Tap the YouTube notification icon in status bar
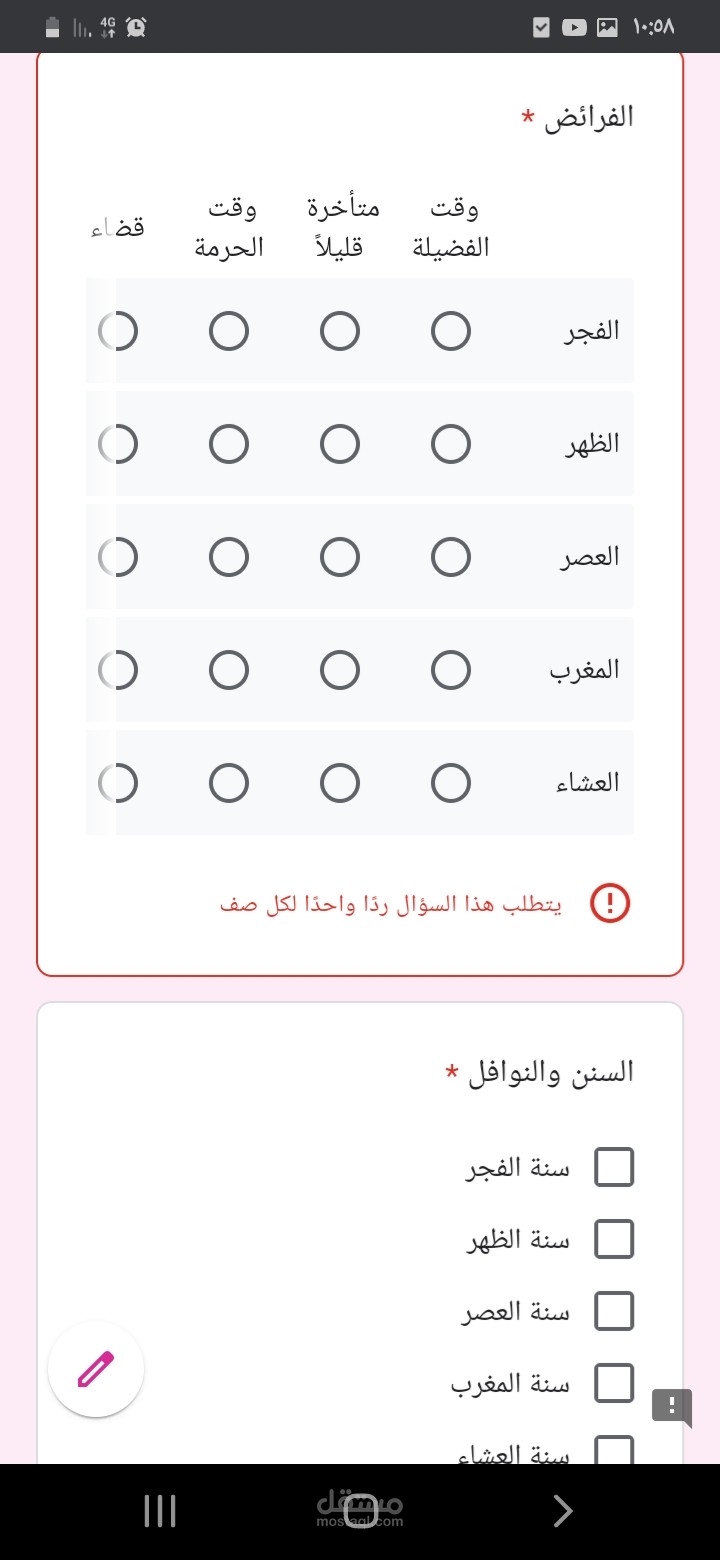 tap(574, 27)
